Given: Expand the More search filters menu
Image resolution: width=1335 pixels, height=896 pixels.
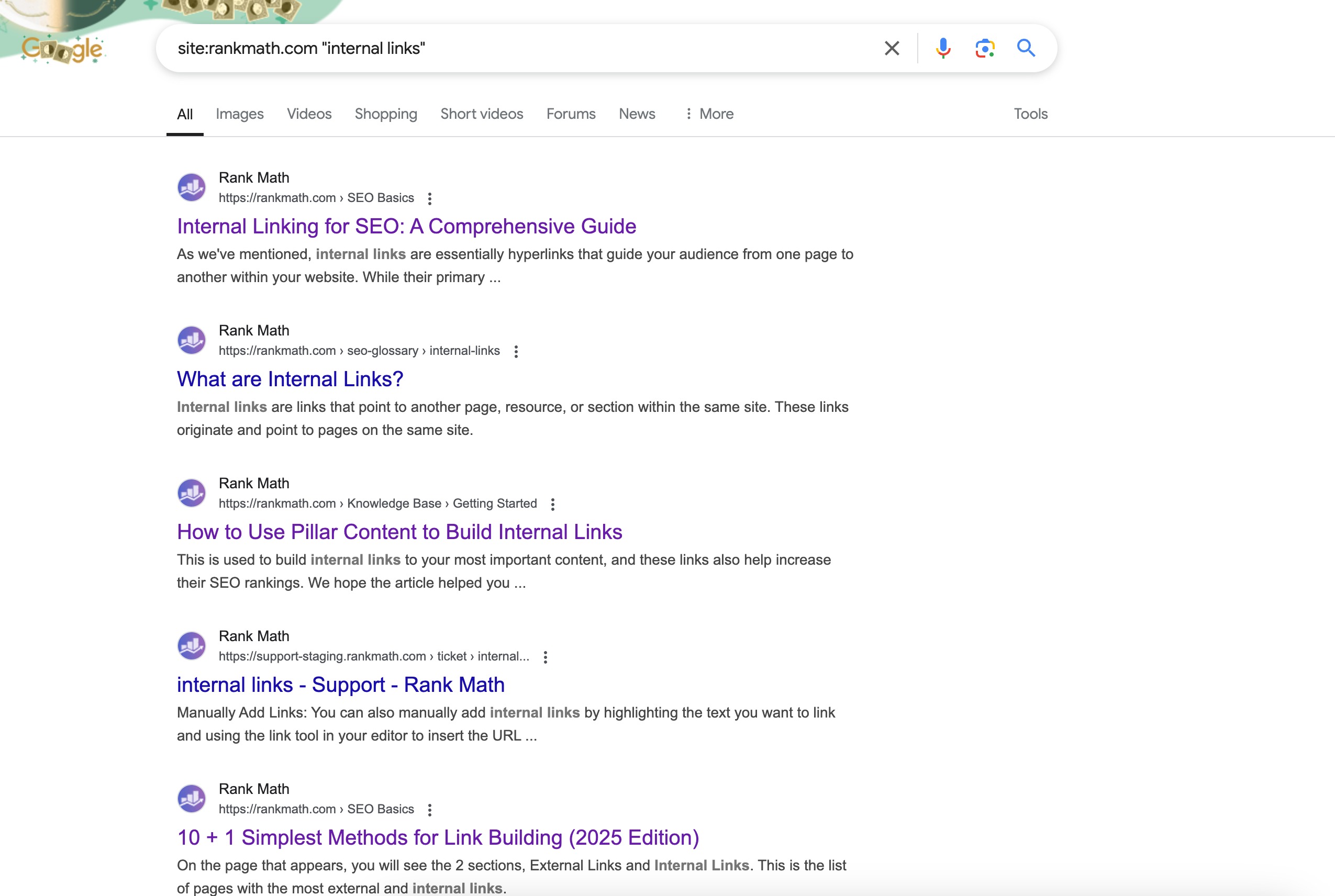Looking at the screenshot, I should 709,114.
